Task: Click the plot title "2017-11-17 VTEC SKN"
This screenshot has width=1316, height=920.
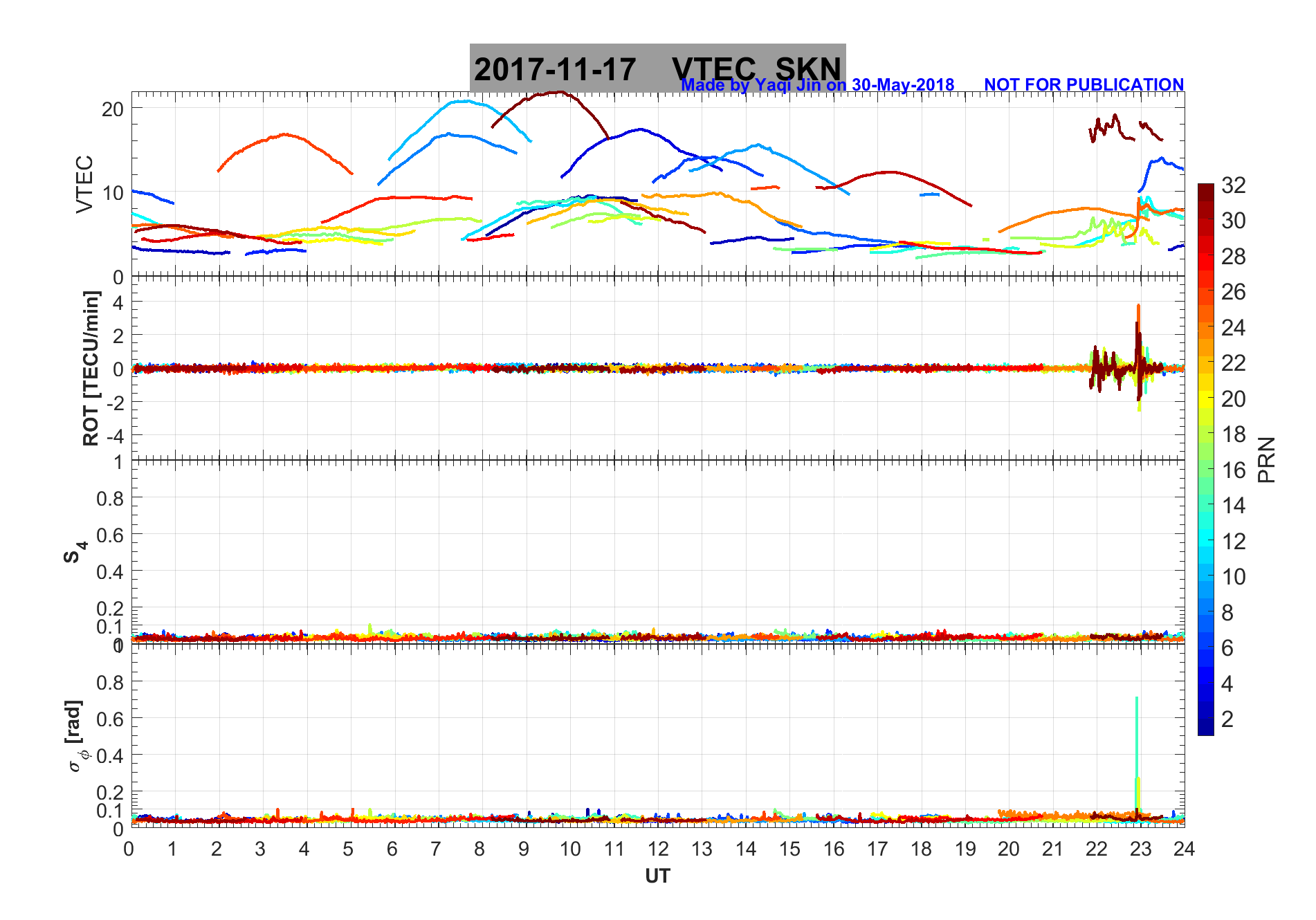Action: click(x=657, y=68)
